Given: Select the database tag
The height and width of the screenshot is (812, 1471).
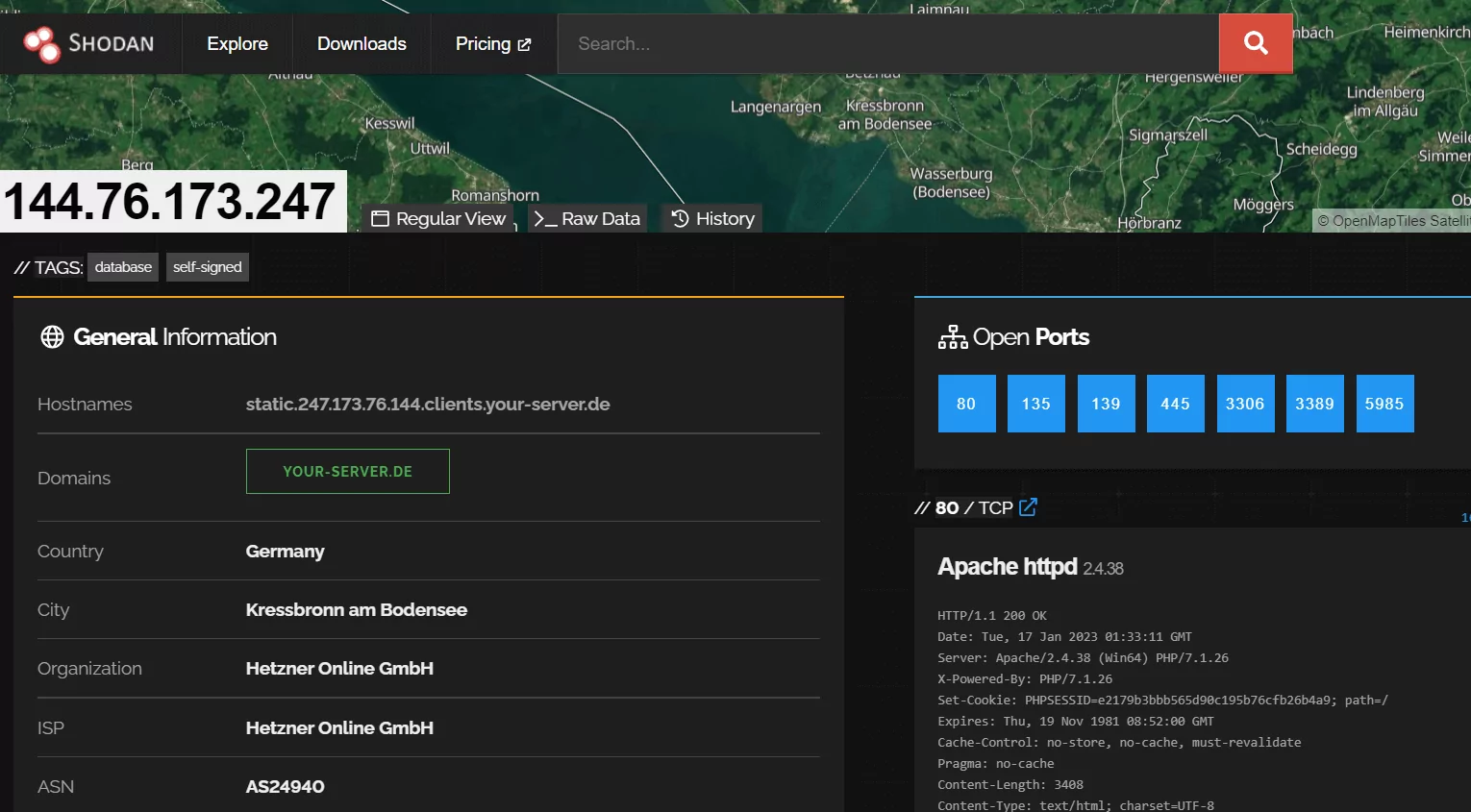Looking at the screenshot, I should coord(122,266).
